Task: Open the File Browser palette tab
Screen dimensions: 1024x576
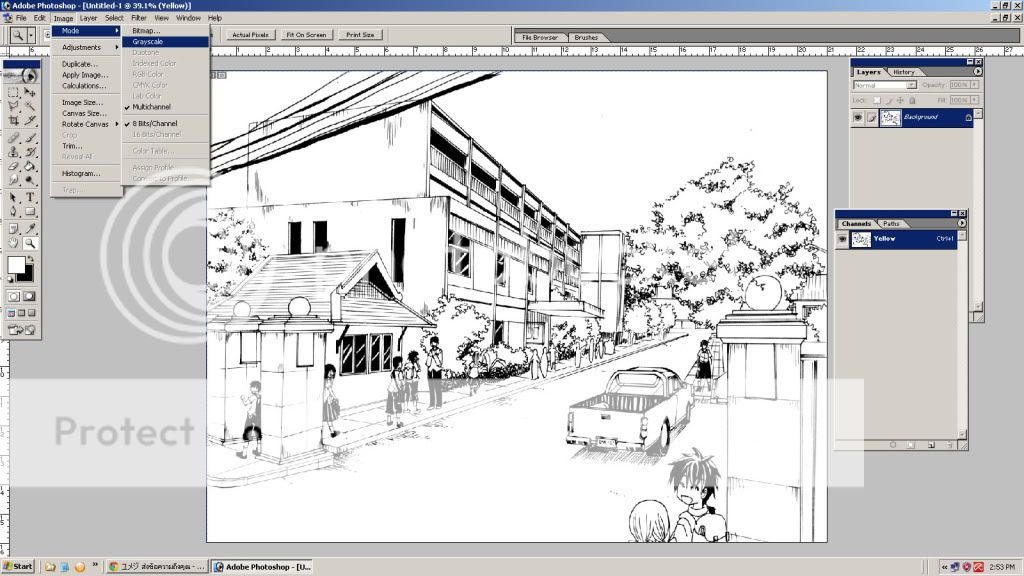Action: coord(540,38)
